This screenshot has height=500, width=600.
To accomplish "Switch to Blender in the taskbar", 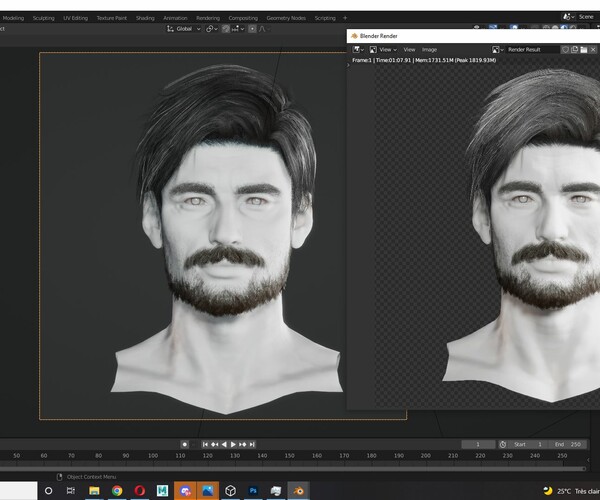I will coord(298,490).
